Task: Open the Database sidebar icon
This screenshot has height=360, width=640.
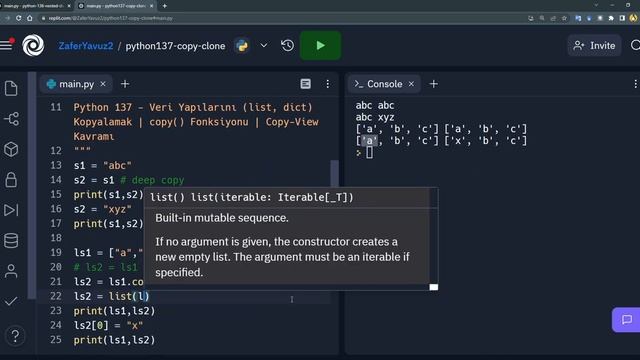Action: (11, 240)
